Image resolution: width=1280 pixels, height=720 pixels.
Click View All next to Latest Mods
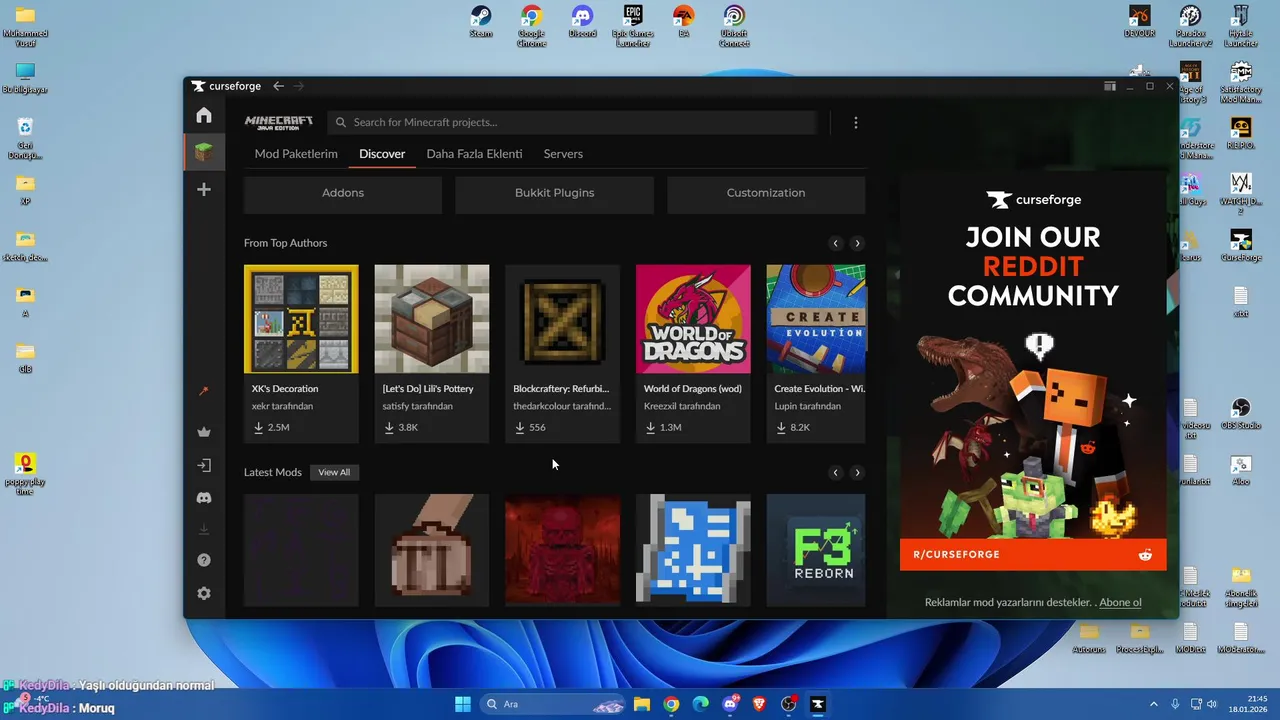click(x=334, y=472)
